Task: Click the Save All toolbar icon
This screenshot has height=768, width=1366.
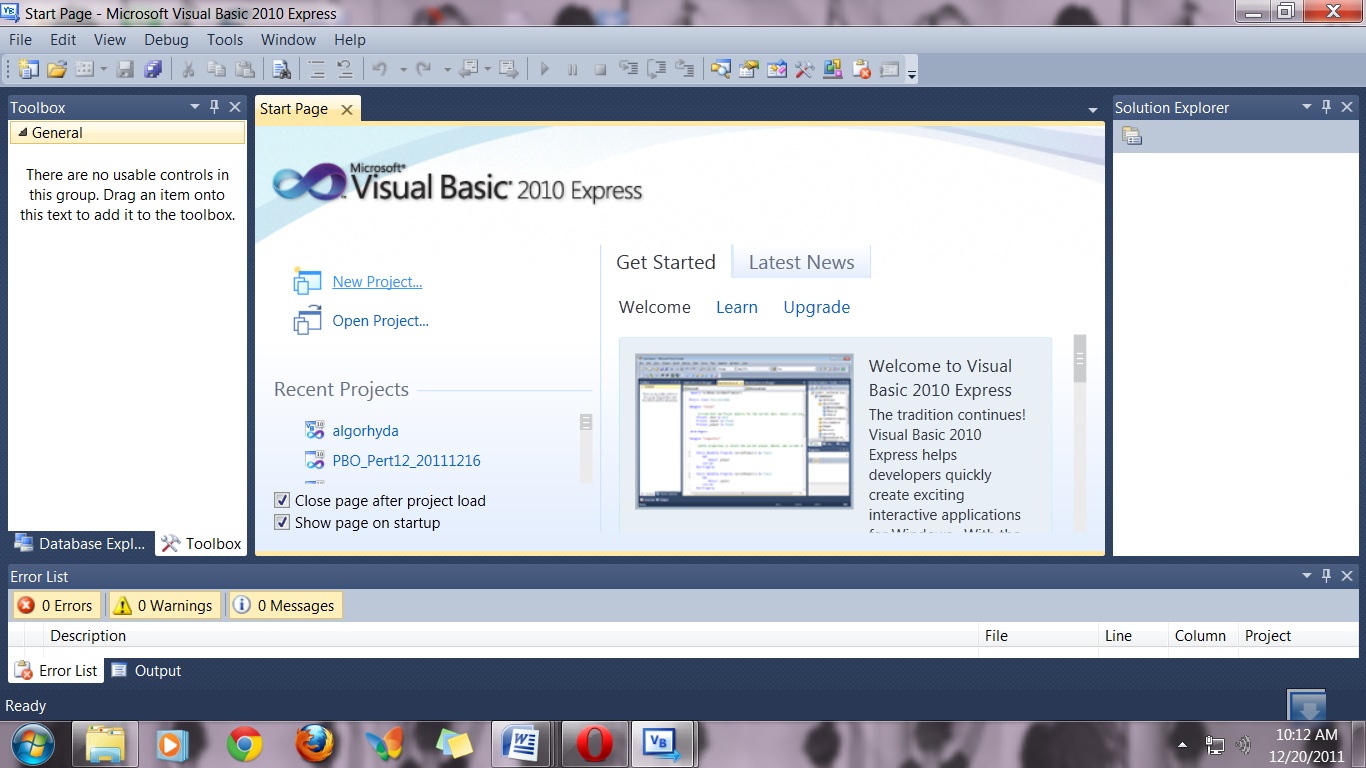Action: click(153, 69)
